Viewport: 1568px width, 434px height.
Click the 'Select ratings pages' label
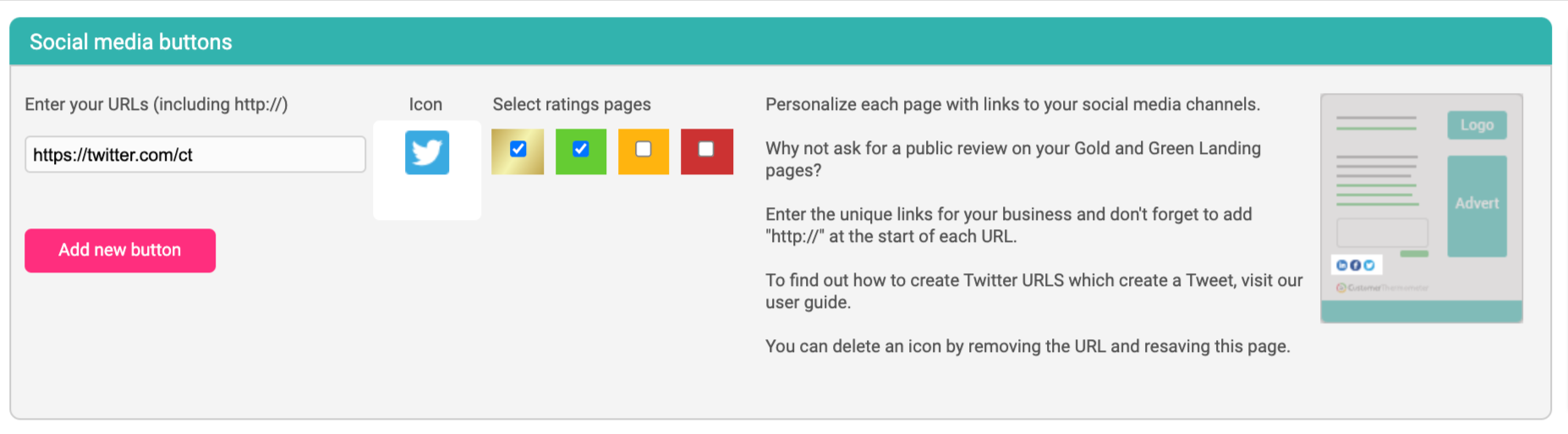572,104
